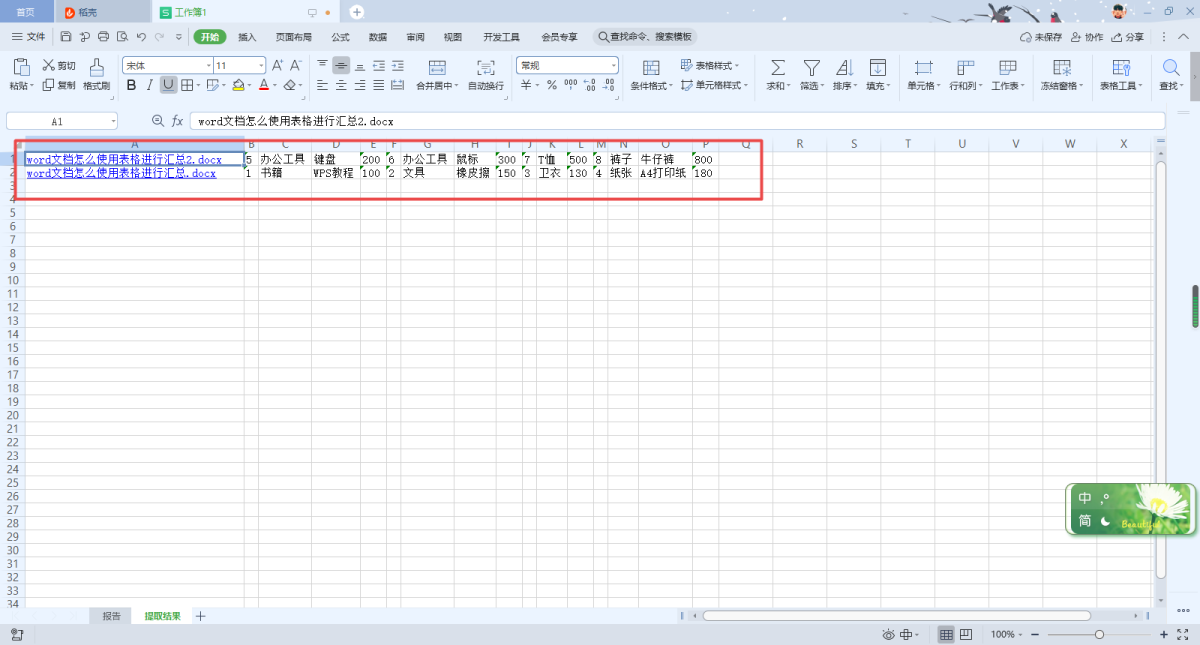
Task: Toggle eye protection mode in status bar
Action: point(888,635)
